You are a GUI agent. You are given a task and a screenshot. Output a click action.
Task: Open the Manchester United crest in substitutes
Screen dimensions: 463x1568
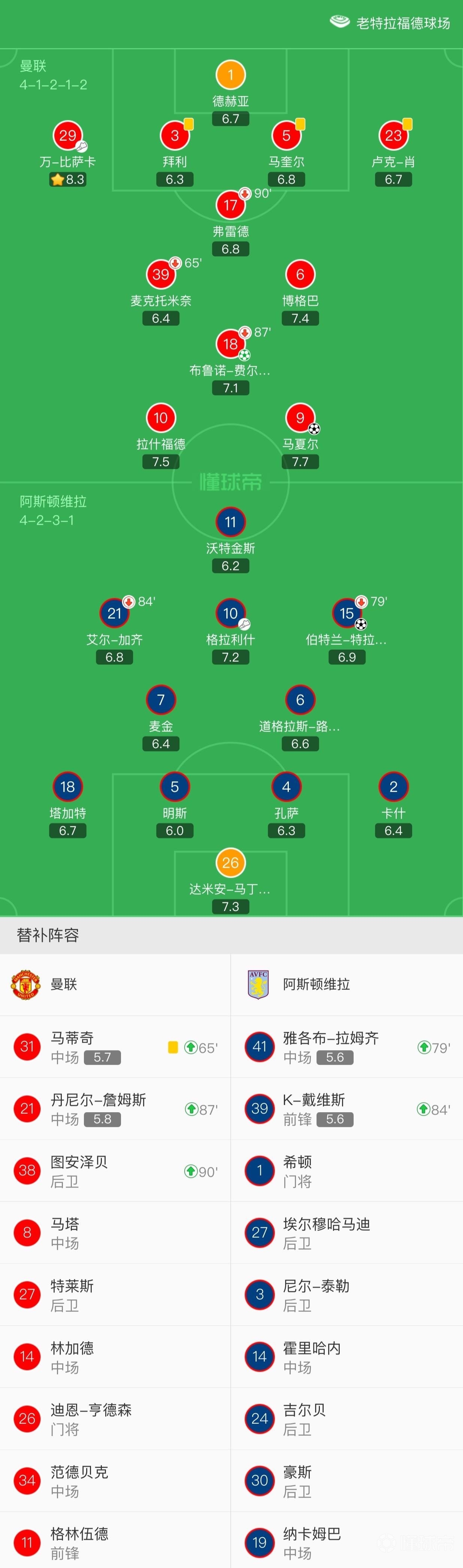(x=25, y=984)
